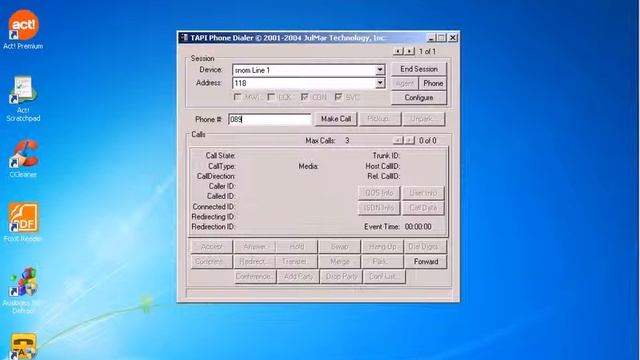Click the TAPI Phone Dialer title bar icon

tap(184, 38)
